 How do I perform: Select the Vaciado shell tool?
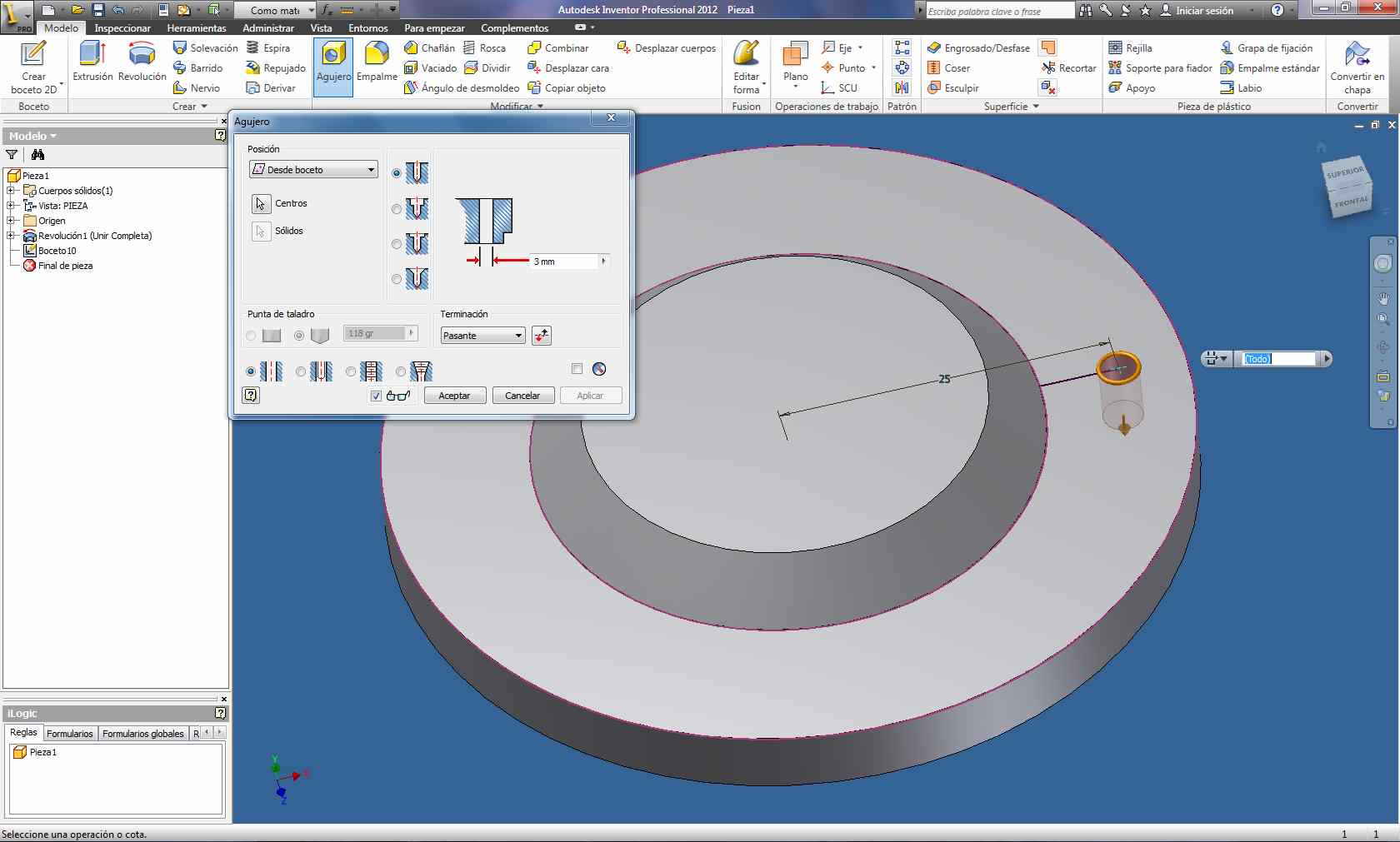430,68
